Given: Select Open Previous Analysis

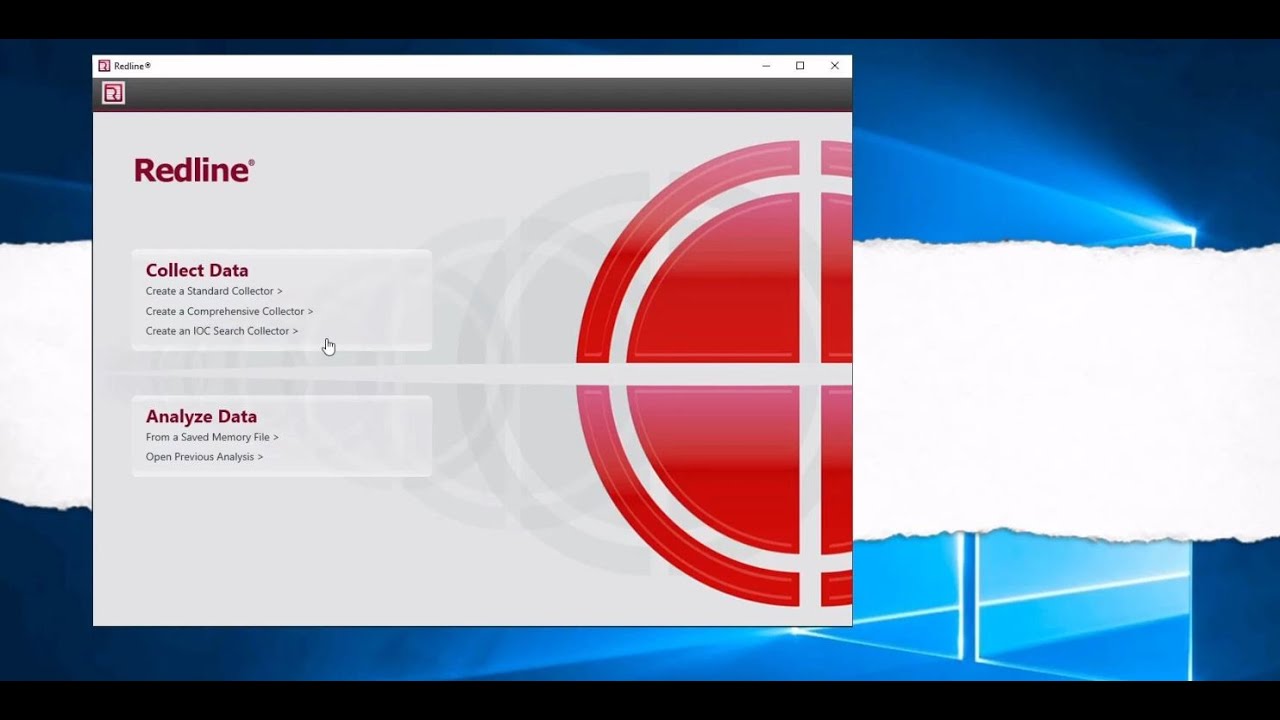Looking at the screenshot, I should (204, 457).
